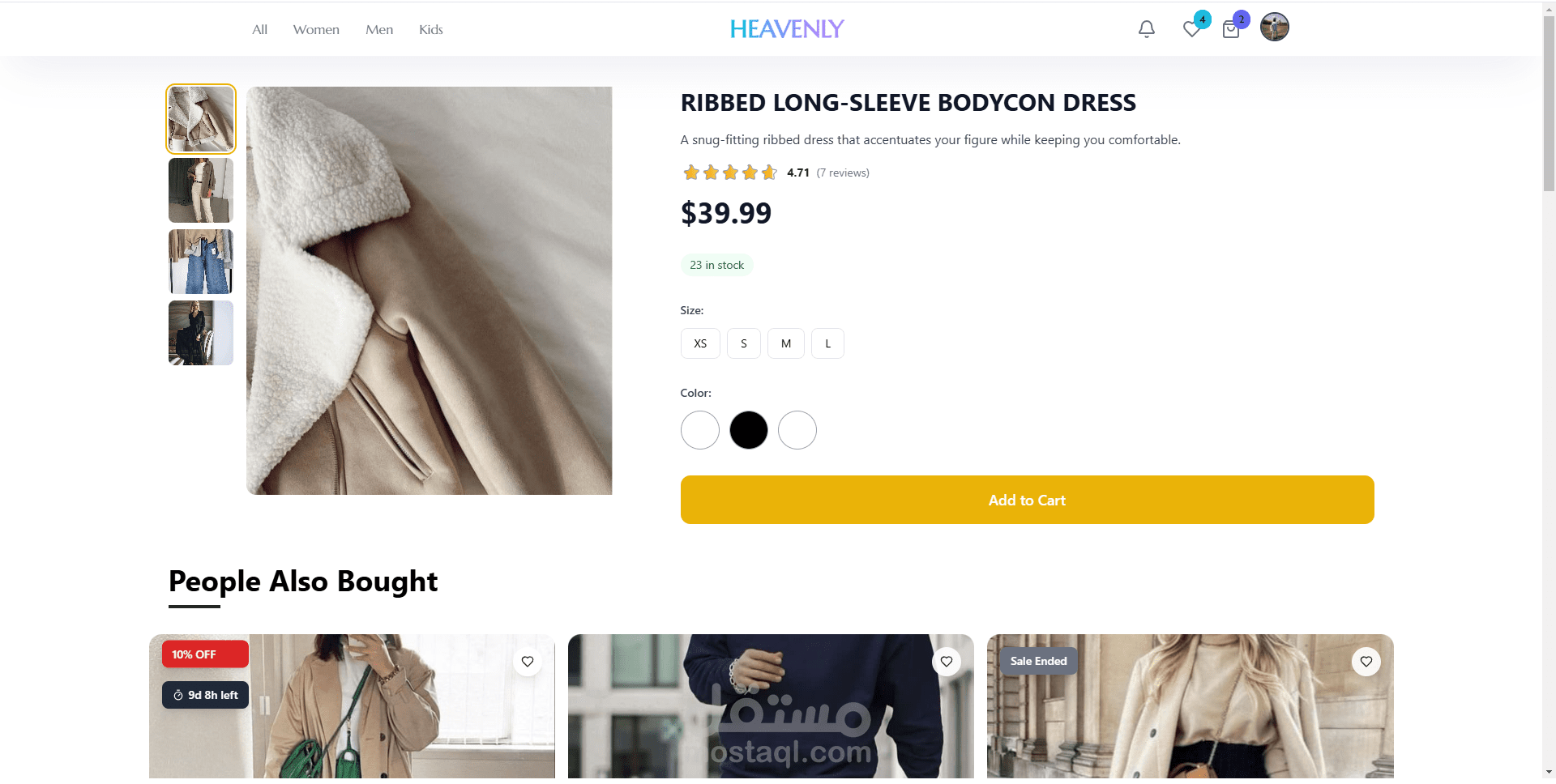The image size is (1556, 784).
Task: Go to the Women category
Action: pos(316,30)
